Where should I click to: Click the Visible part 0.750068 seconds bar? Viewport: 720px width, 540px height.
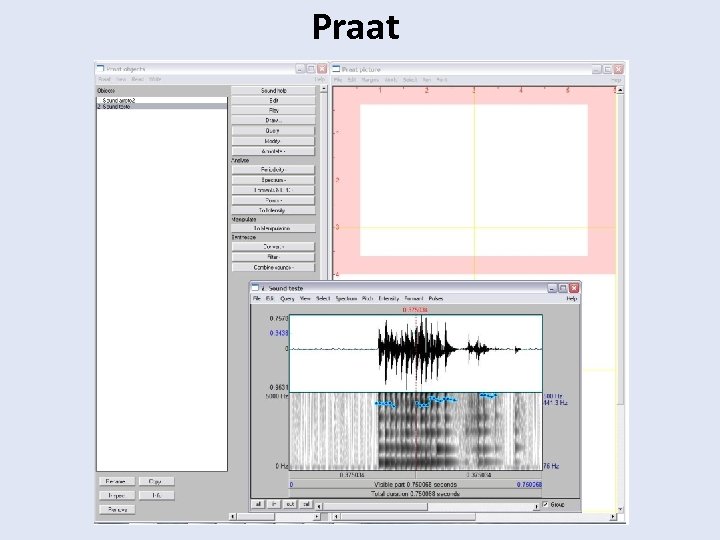point(416,484)
